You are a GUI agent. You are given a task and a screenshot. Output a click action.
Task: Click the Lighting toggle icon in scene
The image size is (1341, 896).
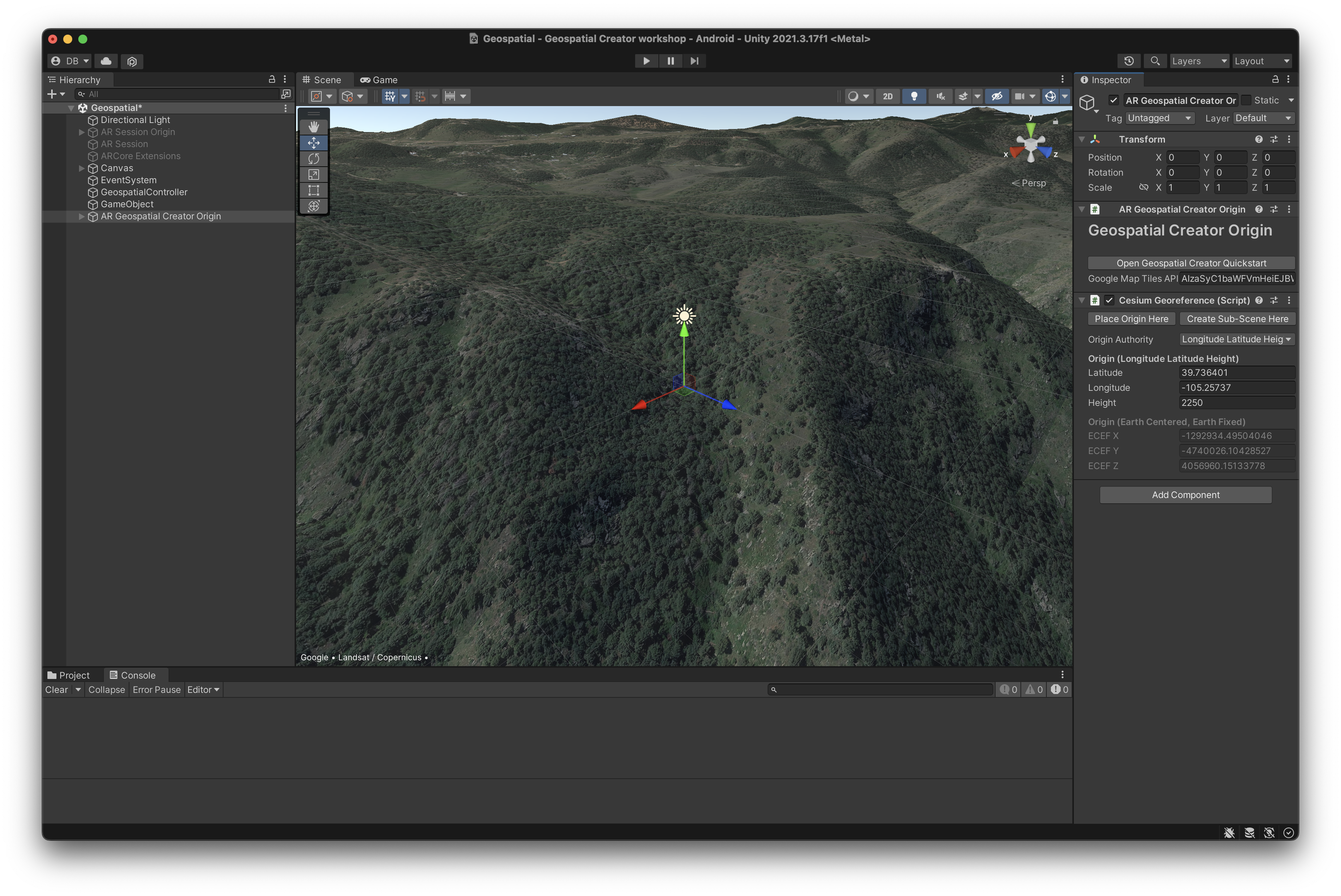click(912, 95)
